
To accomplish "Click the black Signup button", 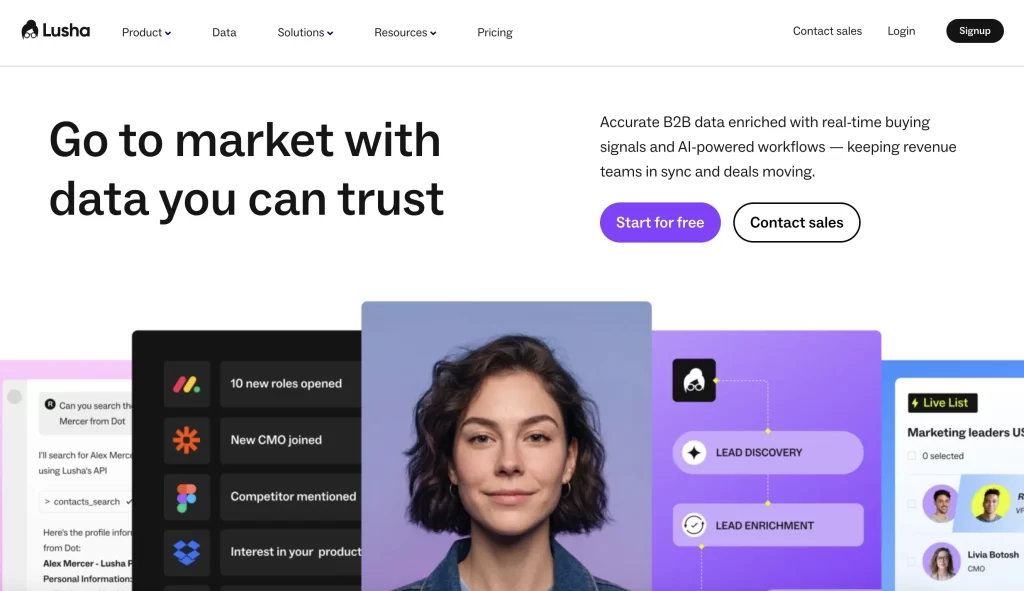I will click(x=974, y=31).
